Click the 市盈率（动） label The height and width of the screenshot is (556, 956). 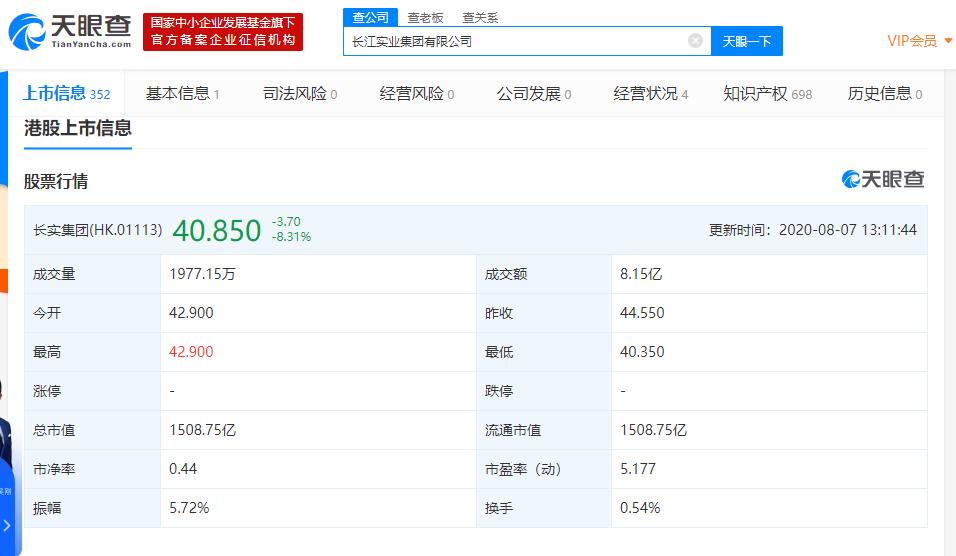click(x=523, y=469)
